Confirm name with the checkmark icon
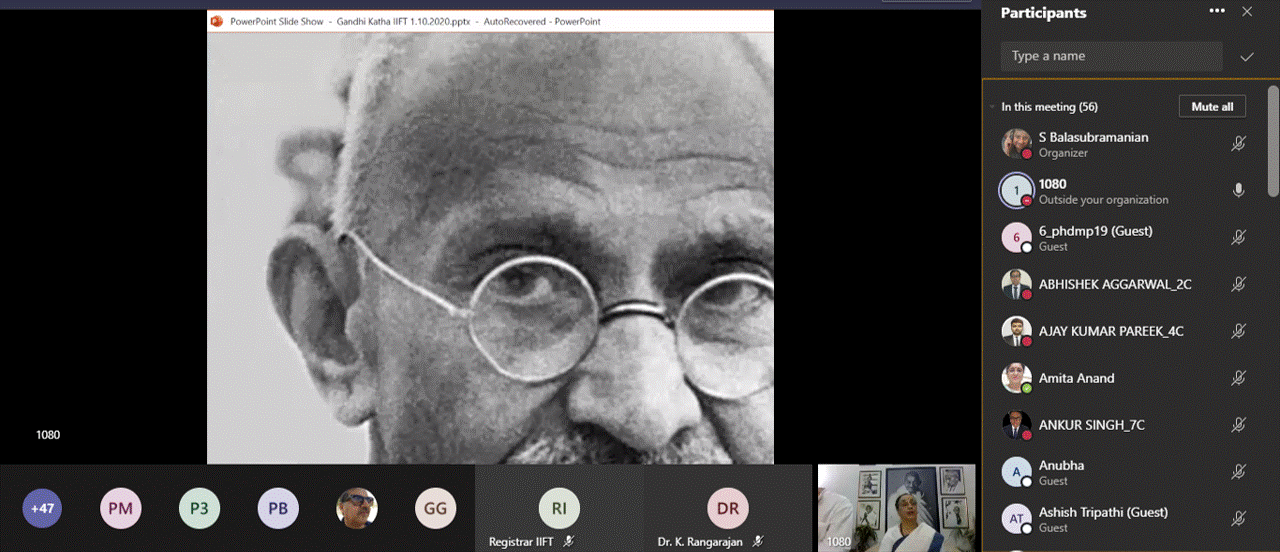The image size is (1280, 552). [1247, 57]
